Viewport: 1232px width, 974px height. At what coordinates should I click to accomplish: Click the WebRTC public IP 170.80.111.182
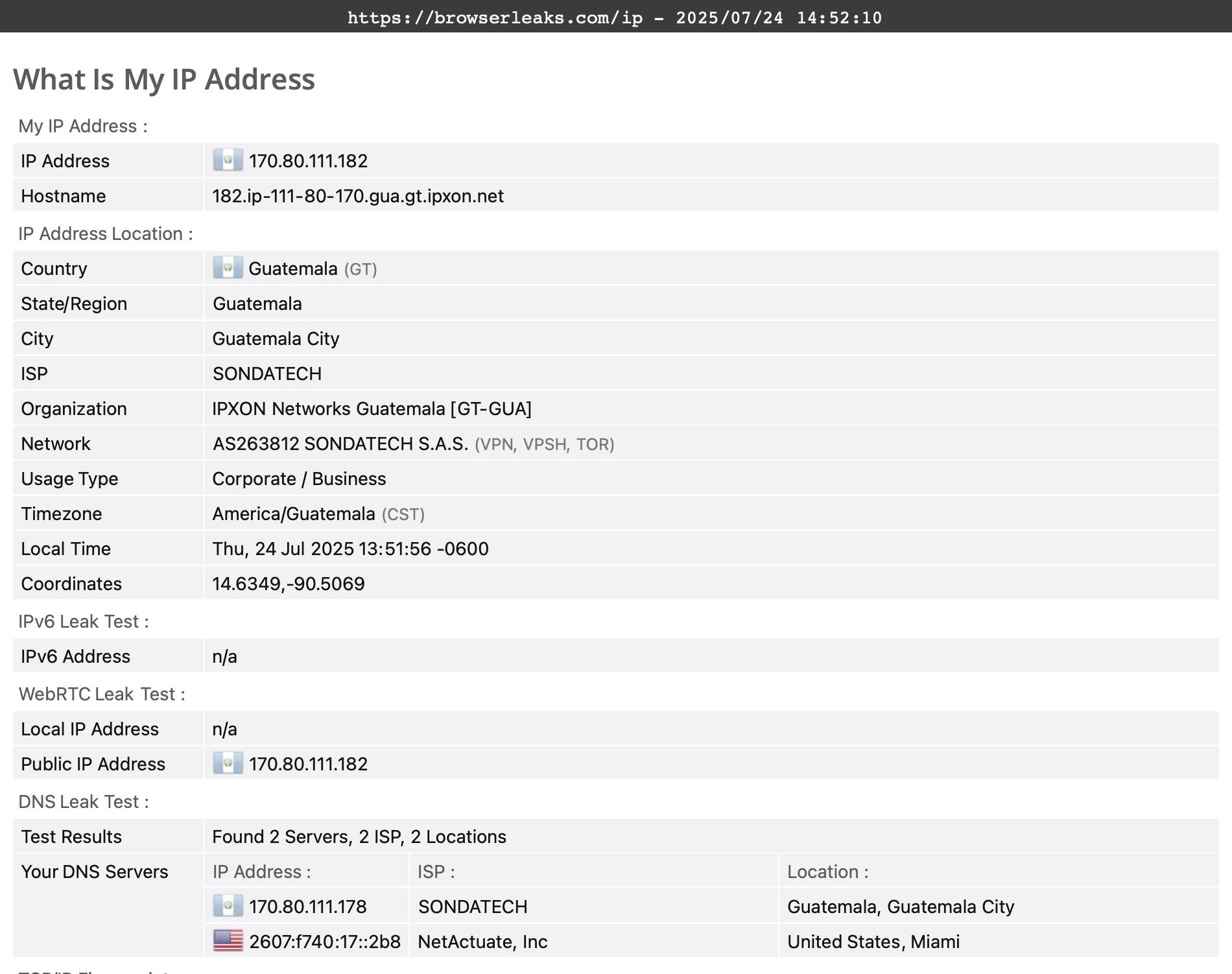308,764
